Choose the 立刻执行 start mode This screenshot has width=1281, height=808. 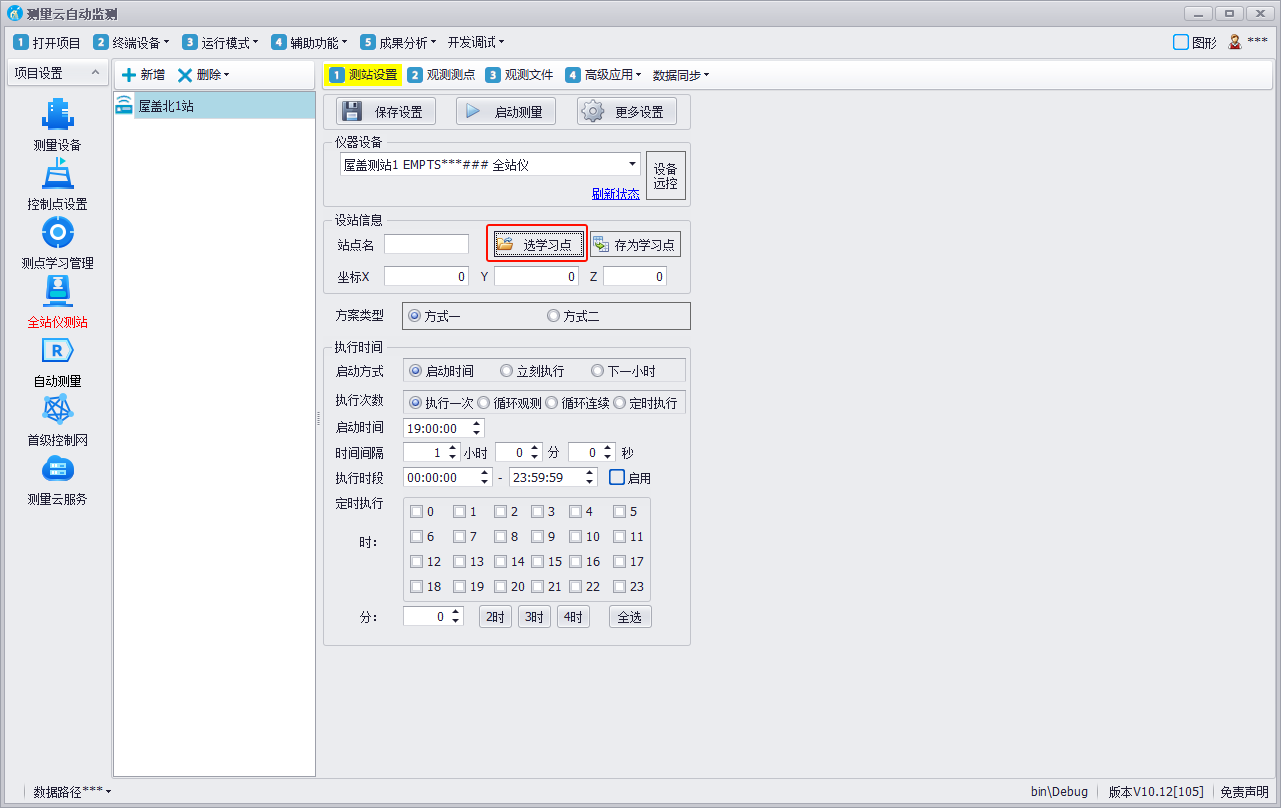click(506, 371)
